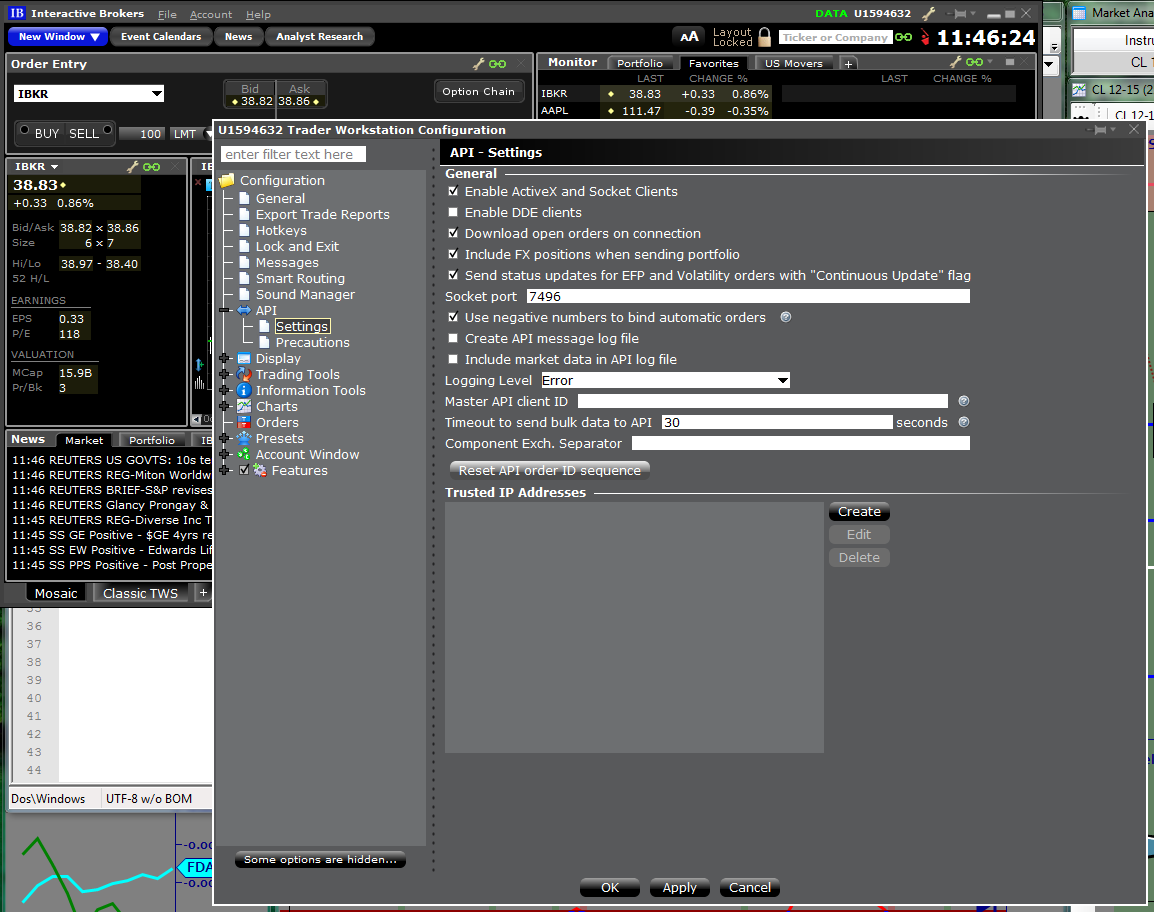Click Order Entry green chain link icon

click(498, 64)
